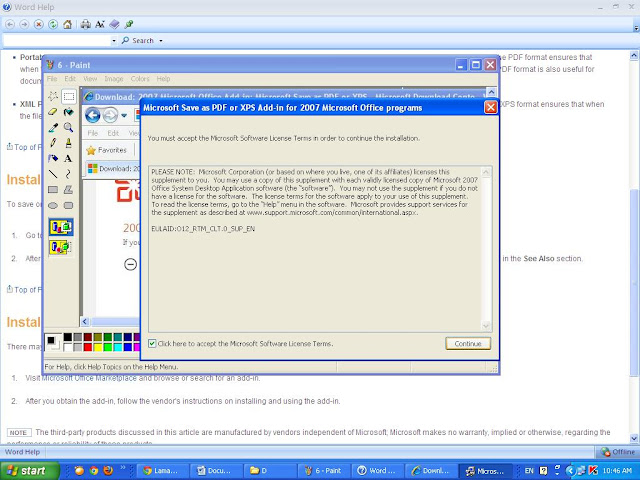Click the Continue button in installer dialog
This screenshot has height=480, width=640.
click(x=468, y=344)
